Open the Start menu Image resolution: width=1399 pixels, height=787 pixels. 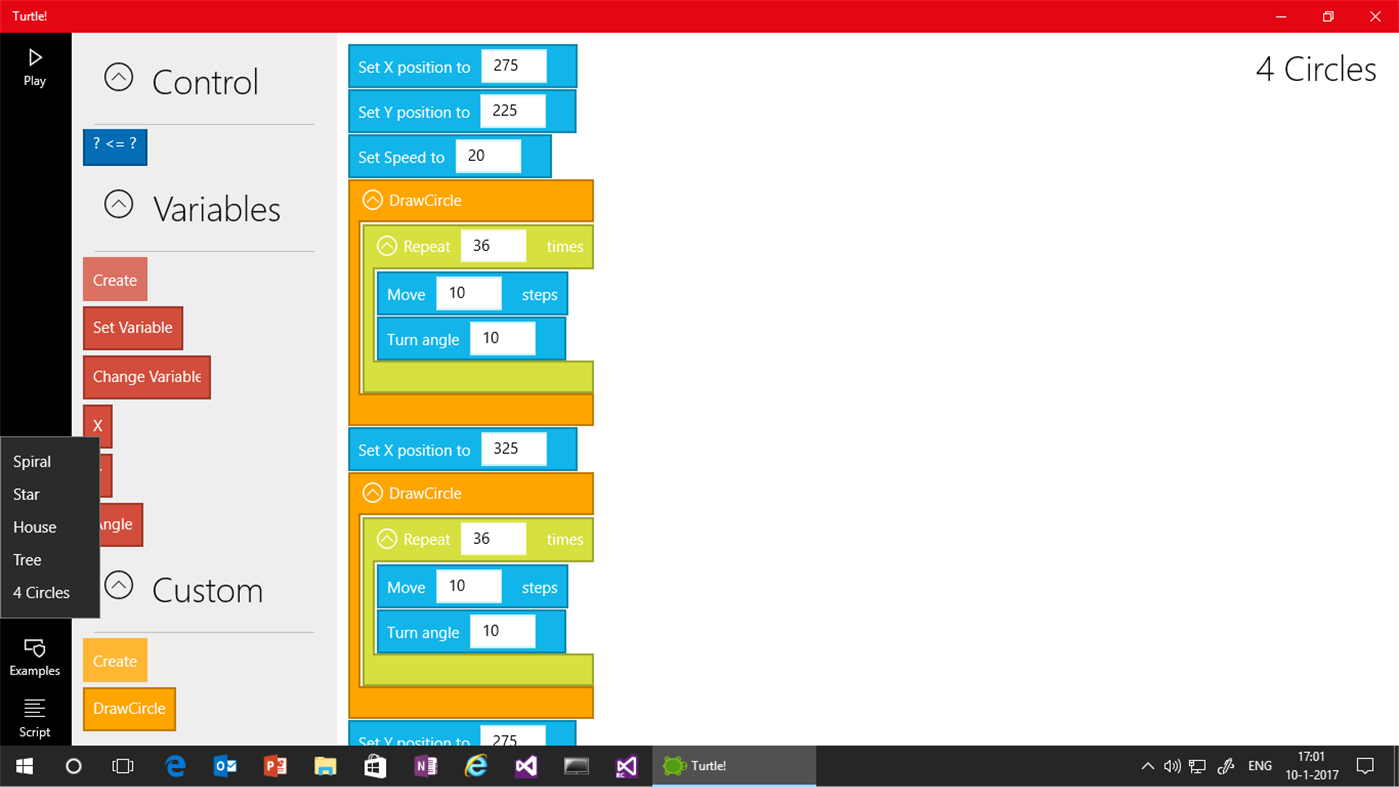[24, 765]
